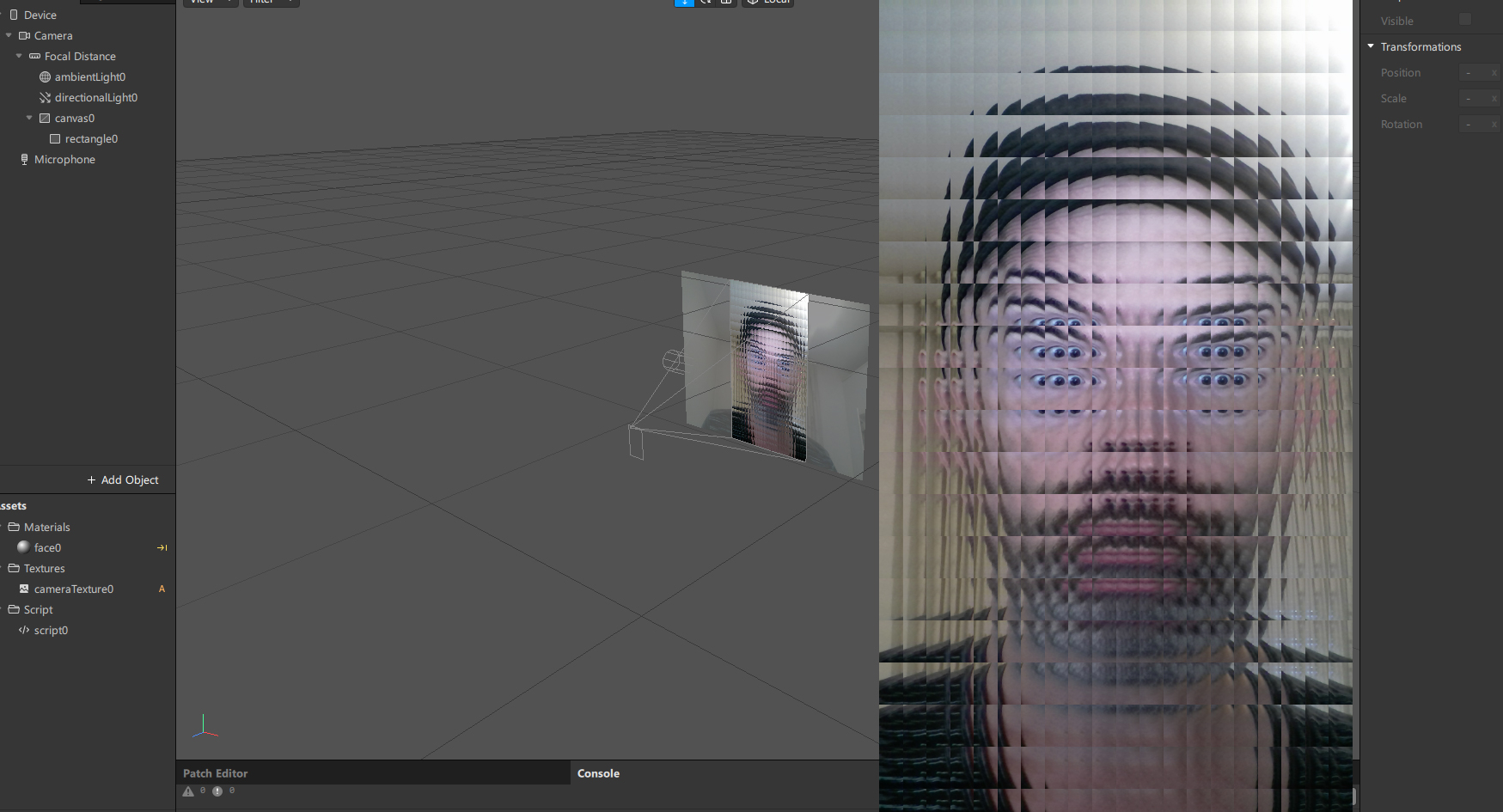
Task: Click the rectangle0 square icon
Action: [x=55, y=138]
